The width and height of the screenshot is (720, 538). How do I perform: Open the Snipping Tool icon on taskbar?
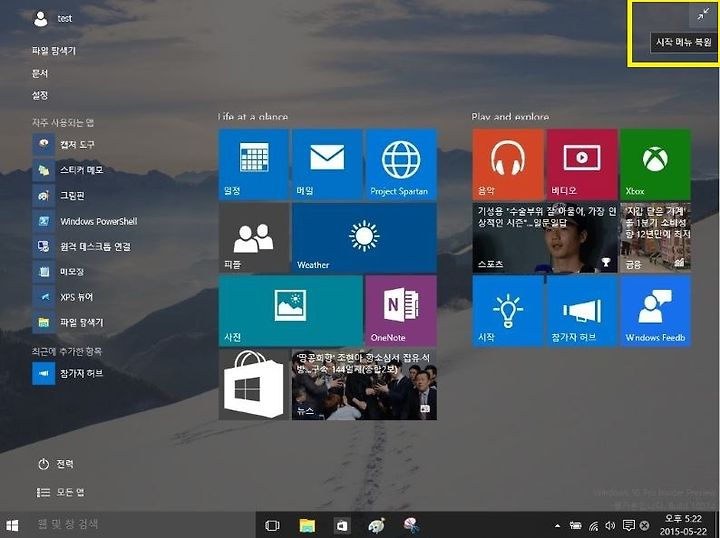coord(411,525)
